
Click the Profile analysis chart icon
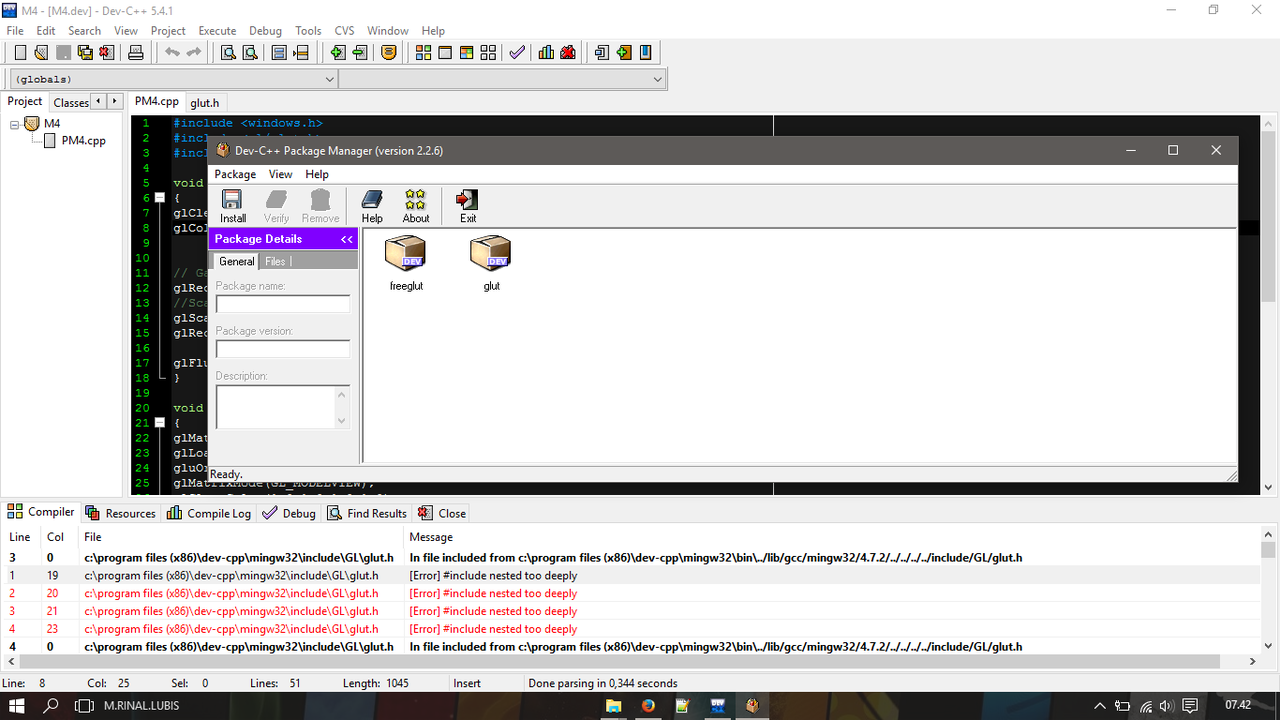coord(546,53)
